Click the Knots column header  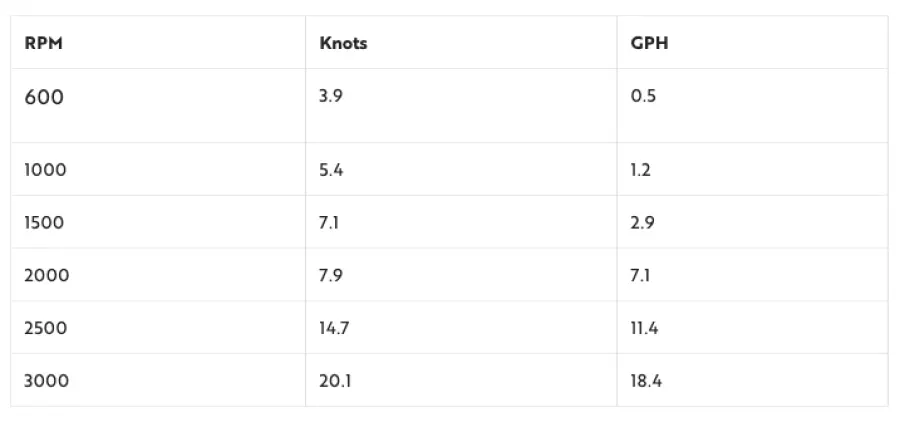pyautogui.click(x=343, y=44)
